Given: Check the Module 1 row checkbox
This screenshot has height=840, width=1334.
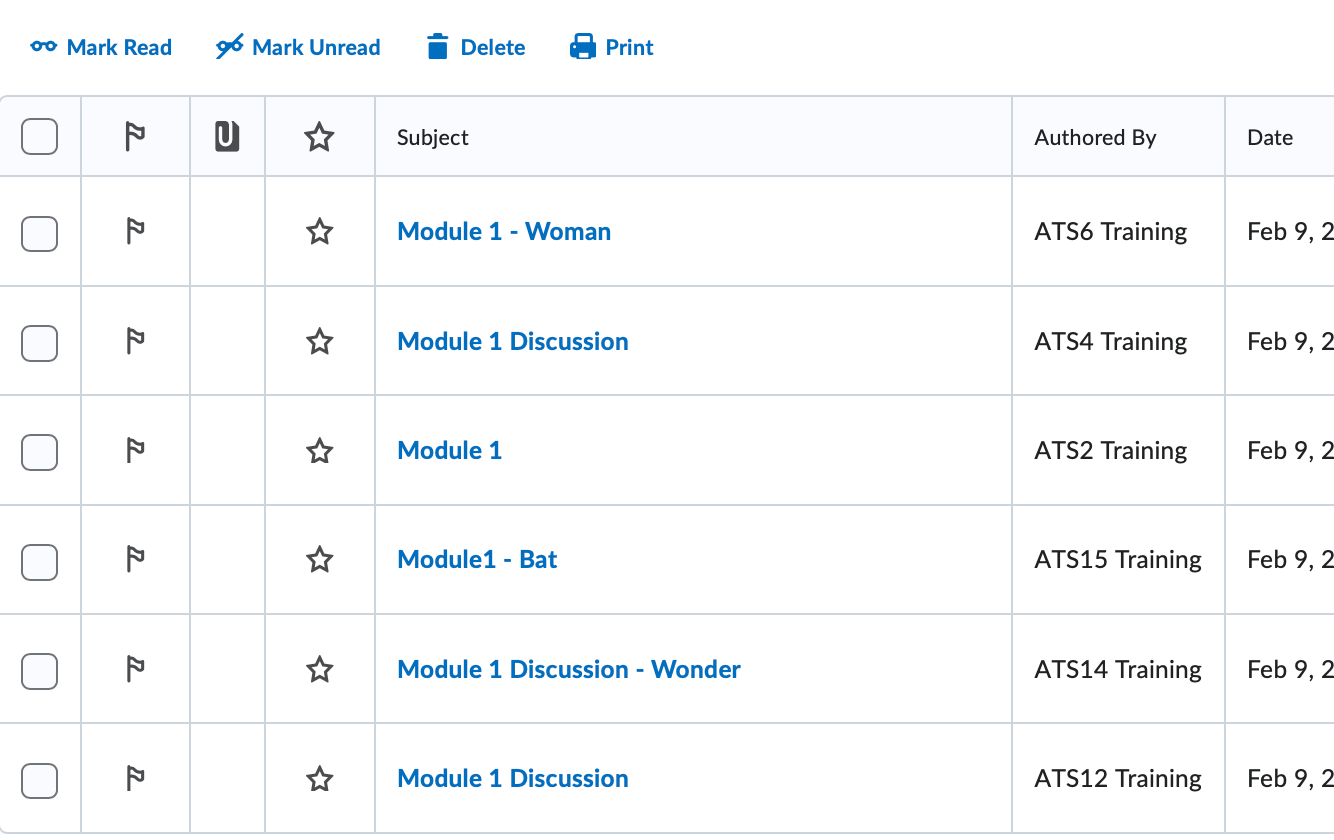Looking at the screenshot, I should [x=40, y=451].
